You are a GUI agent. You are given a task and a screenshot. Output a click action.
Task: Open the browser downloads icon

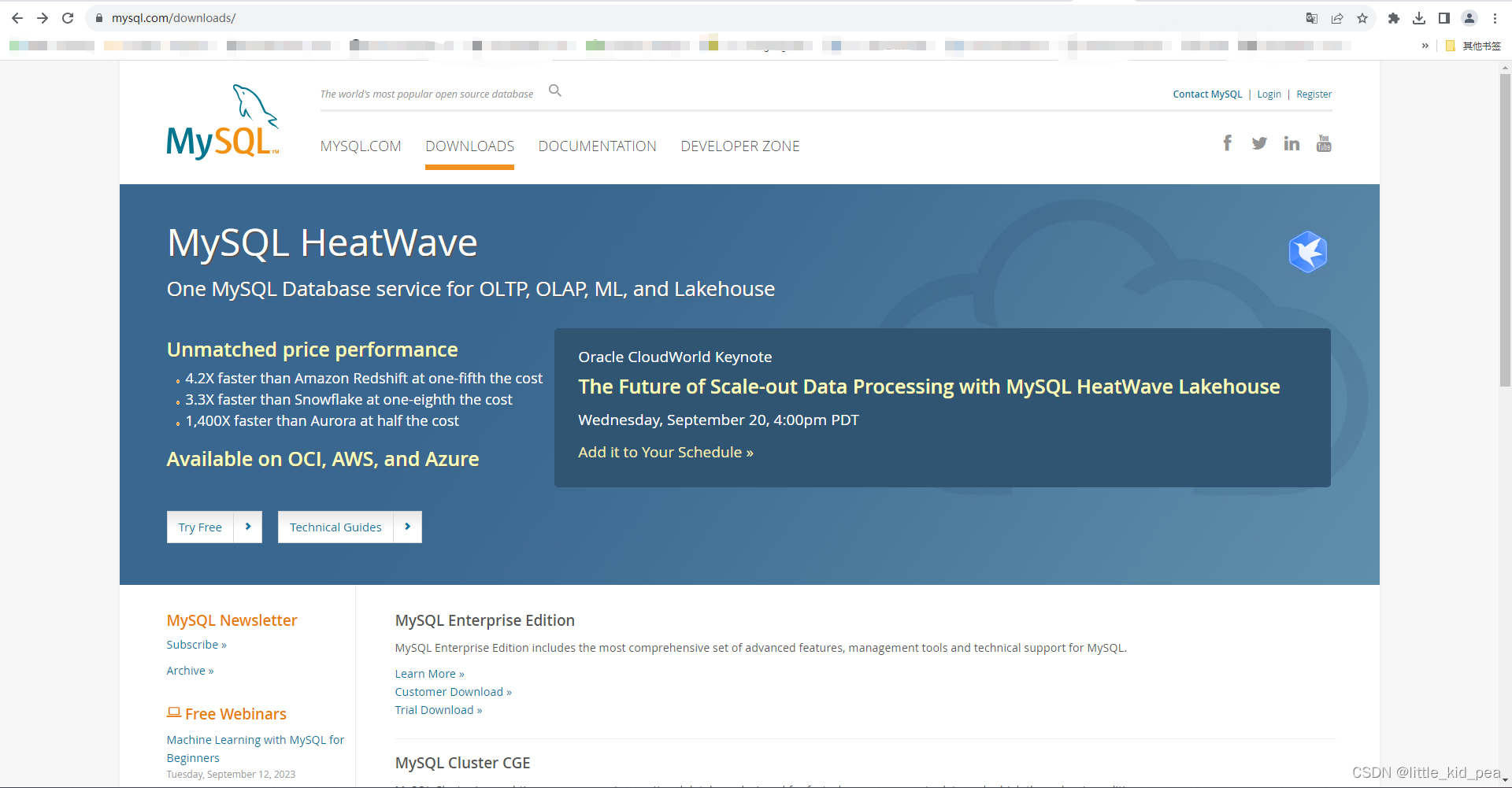1419,18
